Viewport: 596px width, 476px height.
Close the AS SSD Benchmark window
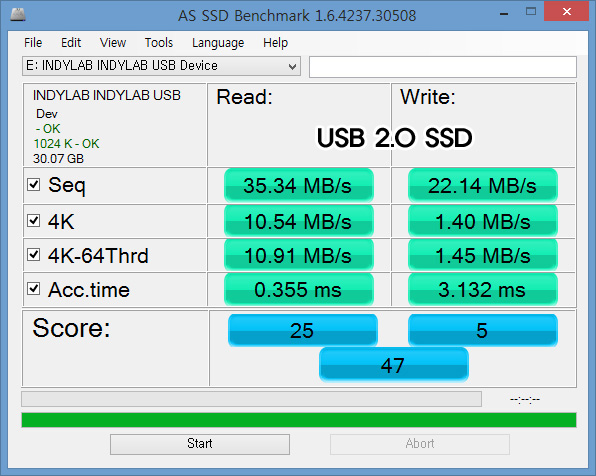pos(566,11)
